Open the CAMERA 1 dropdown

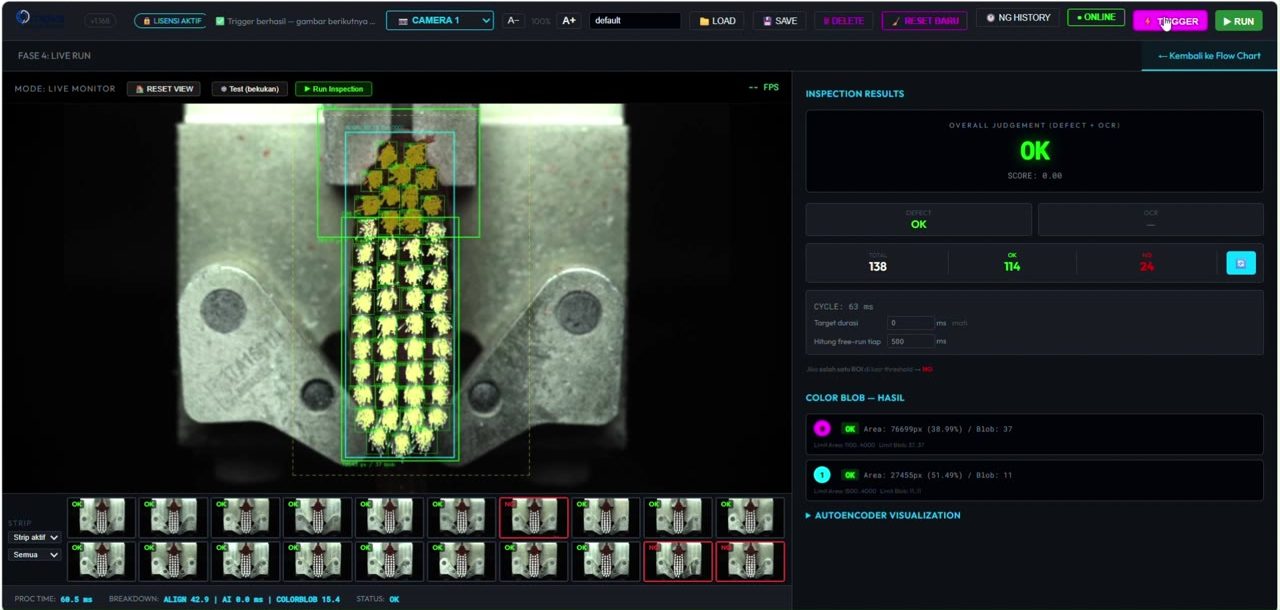(x=440, y=21)
